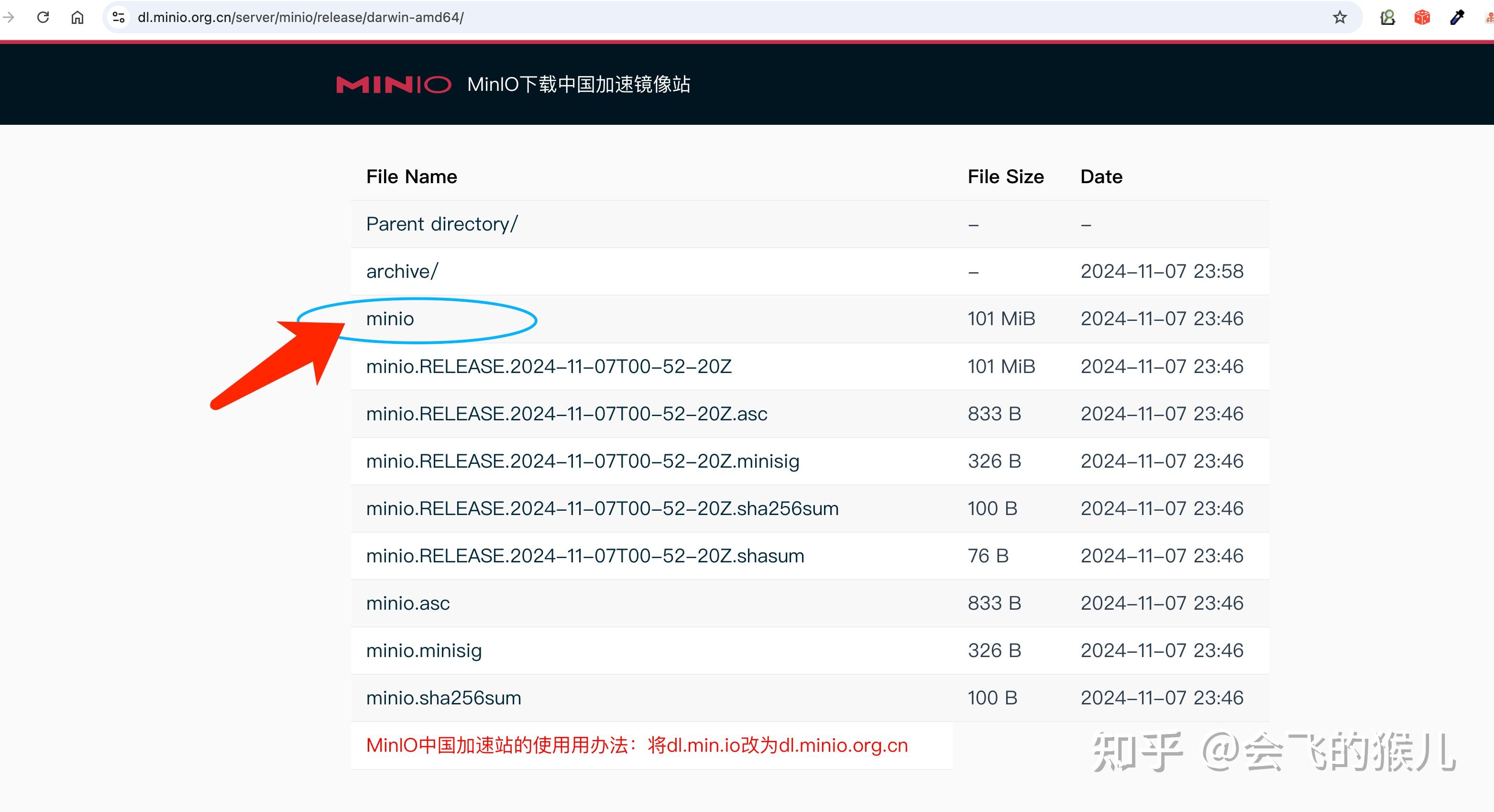Click the File Name column header
The height and width of the screenshot is (812, 1494).
click(411, 176)
